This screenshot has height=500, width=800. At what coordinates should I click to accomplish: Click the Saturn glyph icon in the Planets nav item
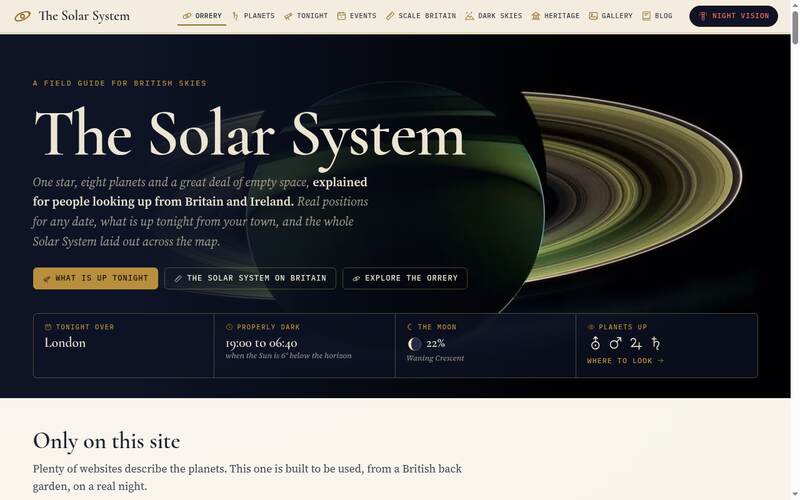pos(235,16)
